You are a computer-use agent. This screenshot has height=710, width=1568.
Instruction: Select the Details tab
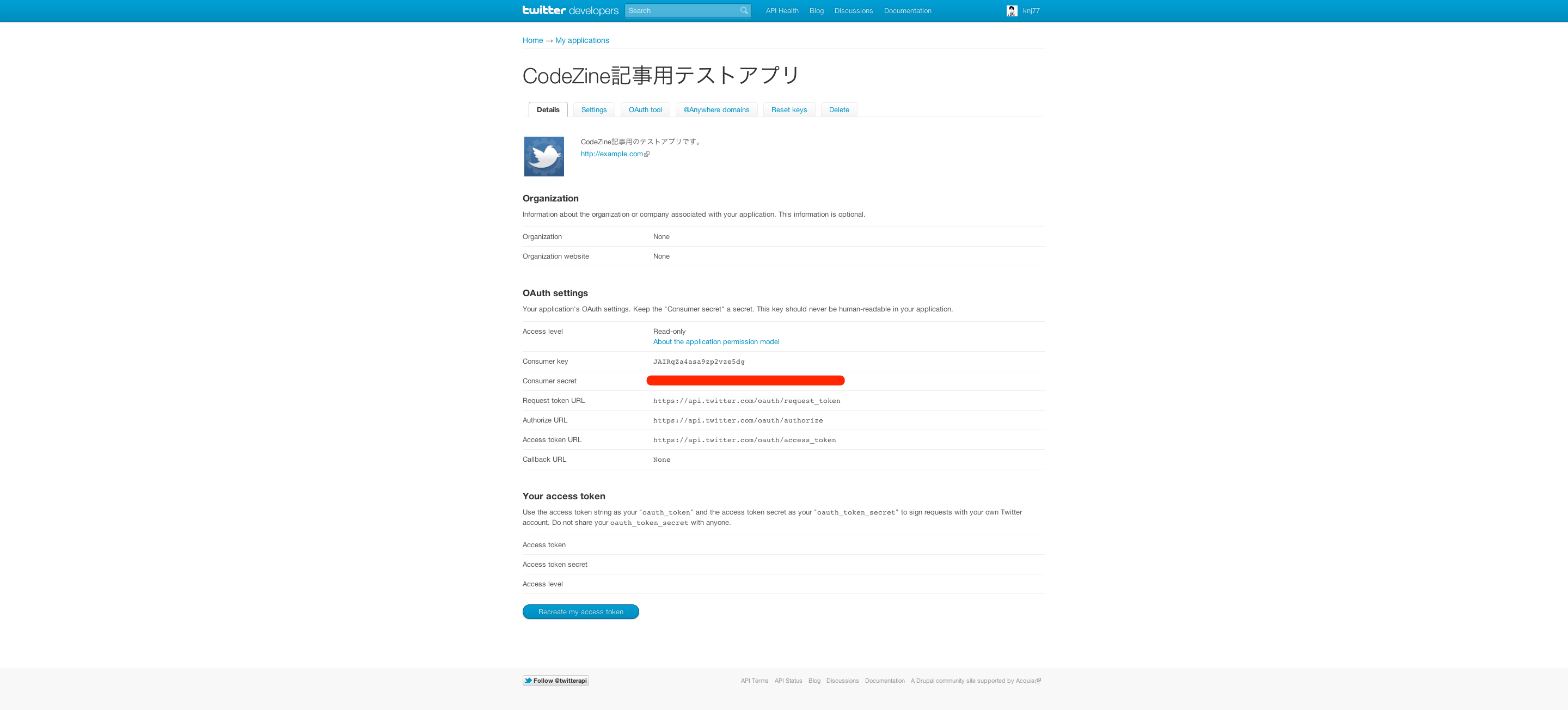(548, 109)
